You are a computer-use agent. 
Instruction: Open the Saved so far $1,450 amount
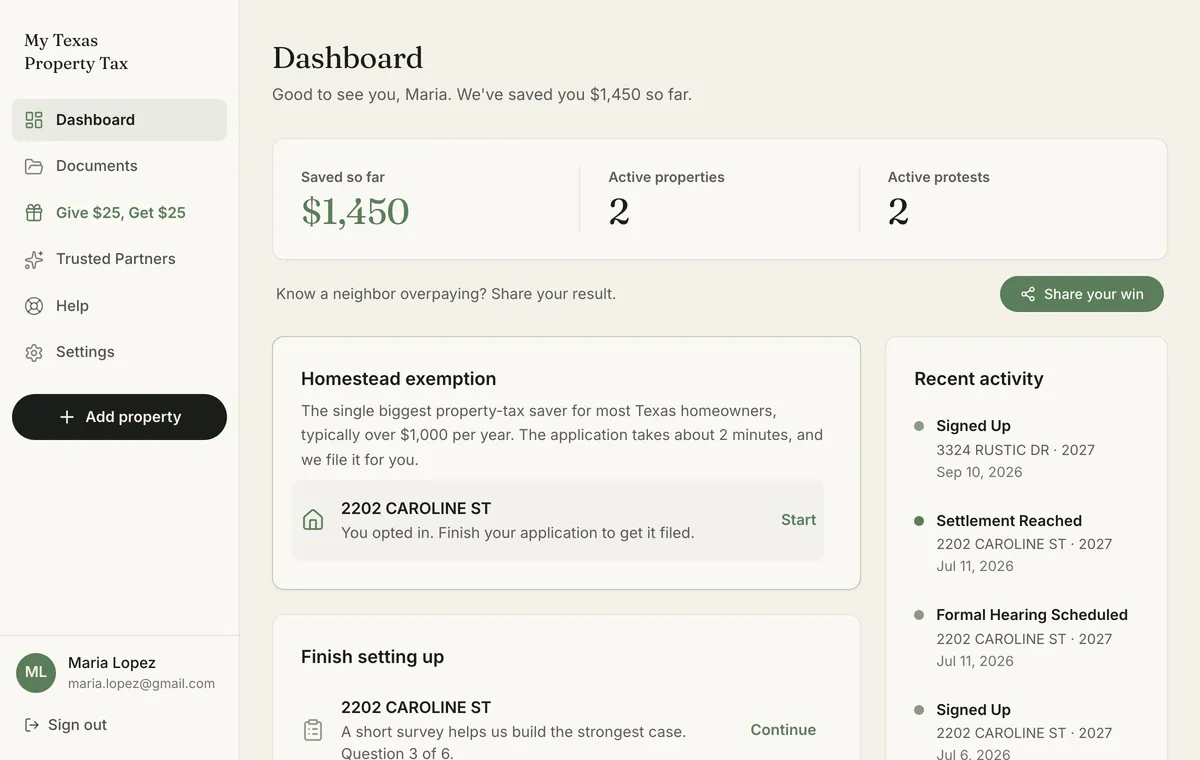[355, 212]
